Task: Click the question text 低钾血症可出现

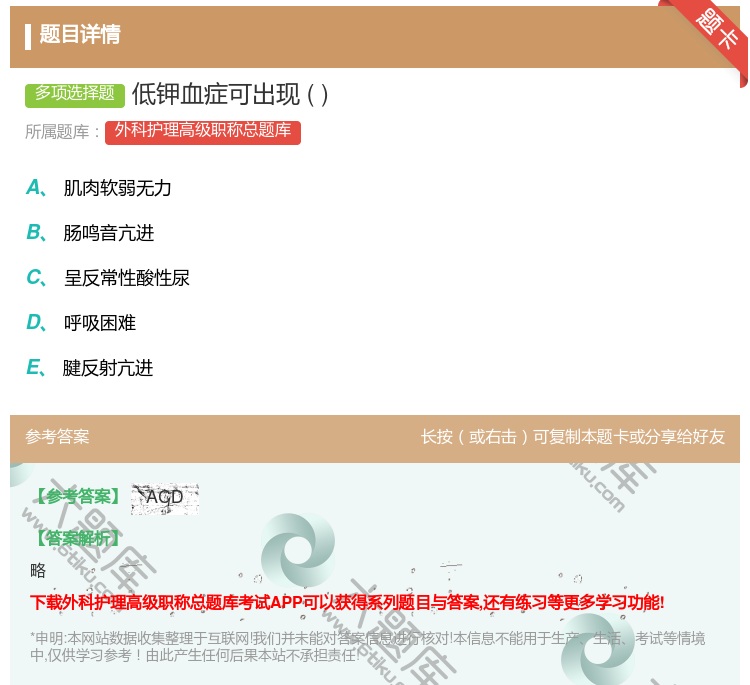Action: point(229,94)
